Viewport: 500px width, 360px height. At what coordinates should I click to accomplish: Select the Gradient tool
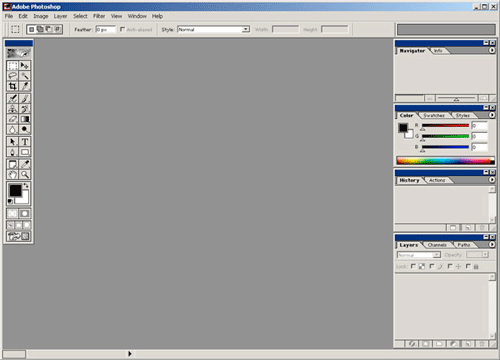25,119
